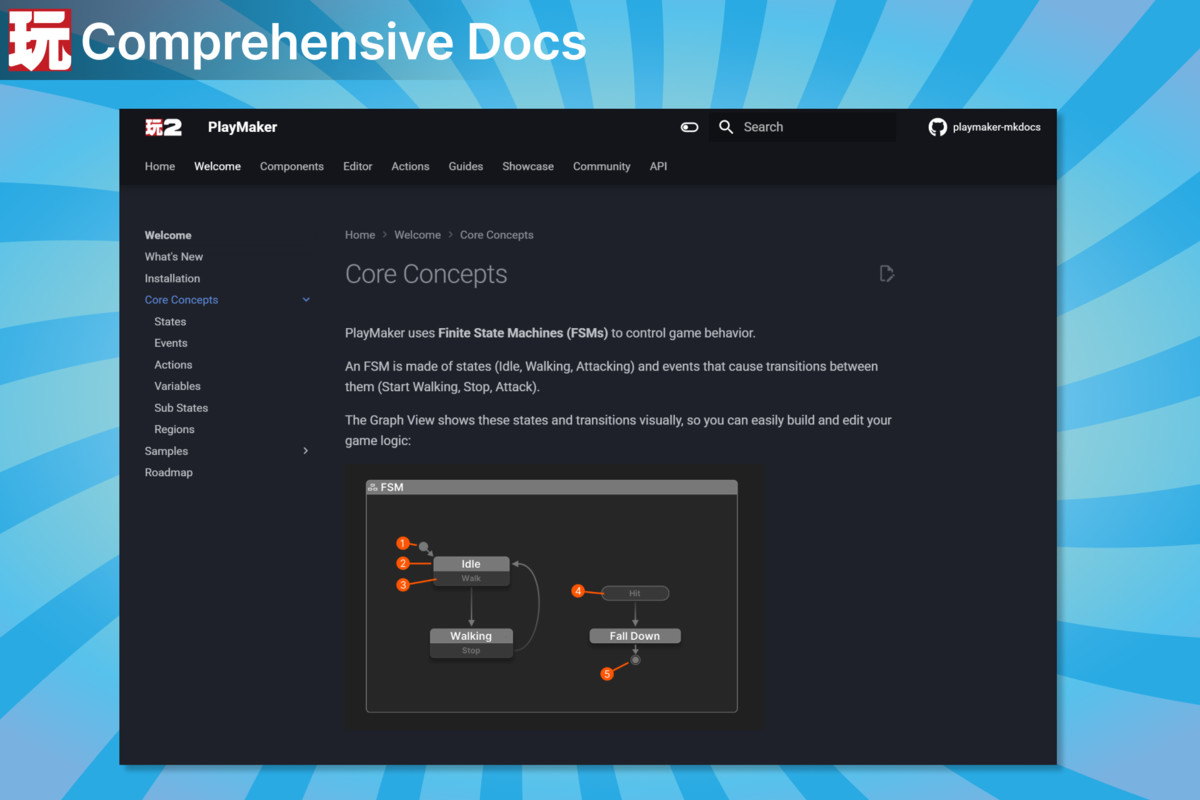The width and height of the screenshot is (1200, 800).
Task: Click the edit this page icon
Action: [886, 273]
